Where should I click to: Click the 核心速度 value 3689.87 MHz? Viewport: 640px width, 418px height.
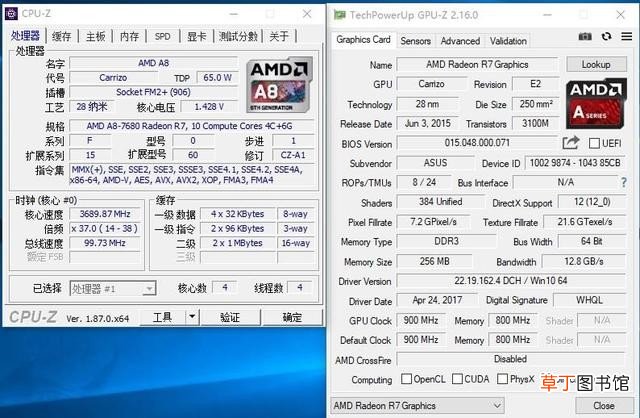coord(105,214)
